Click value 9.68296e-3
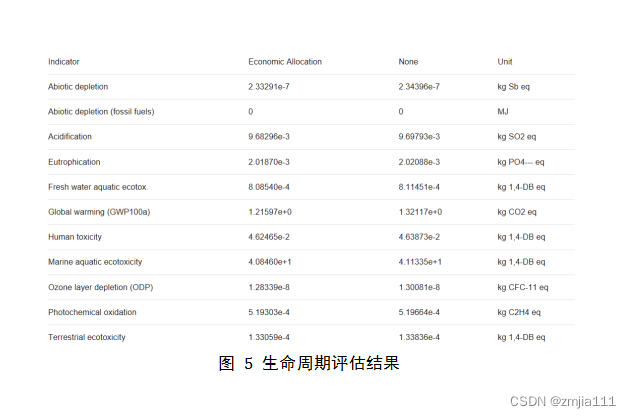 [x=269, y=136]
